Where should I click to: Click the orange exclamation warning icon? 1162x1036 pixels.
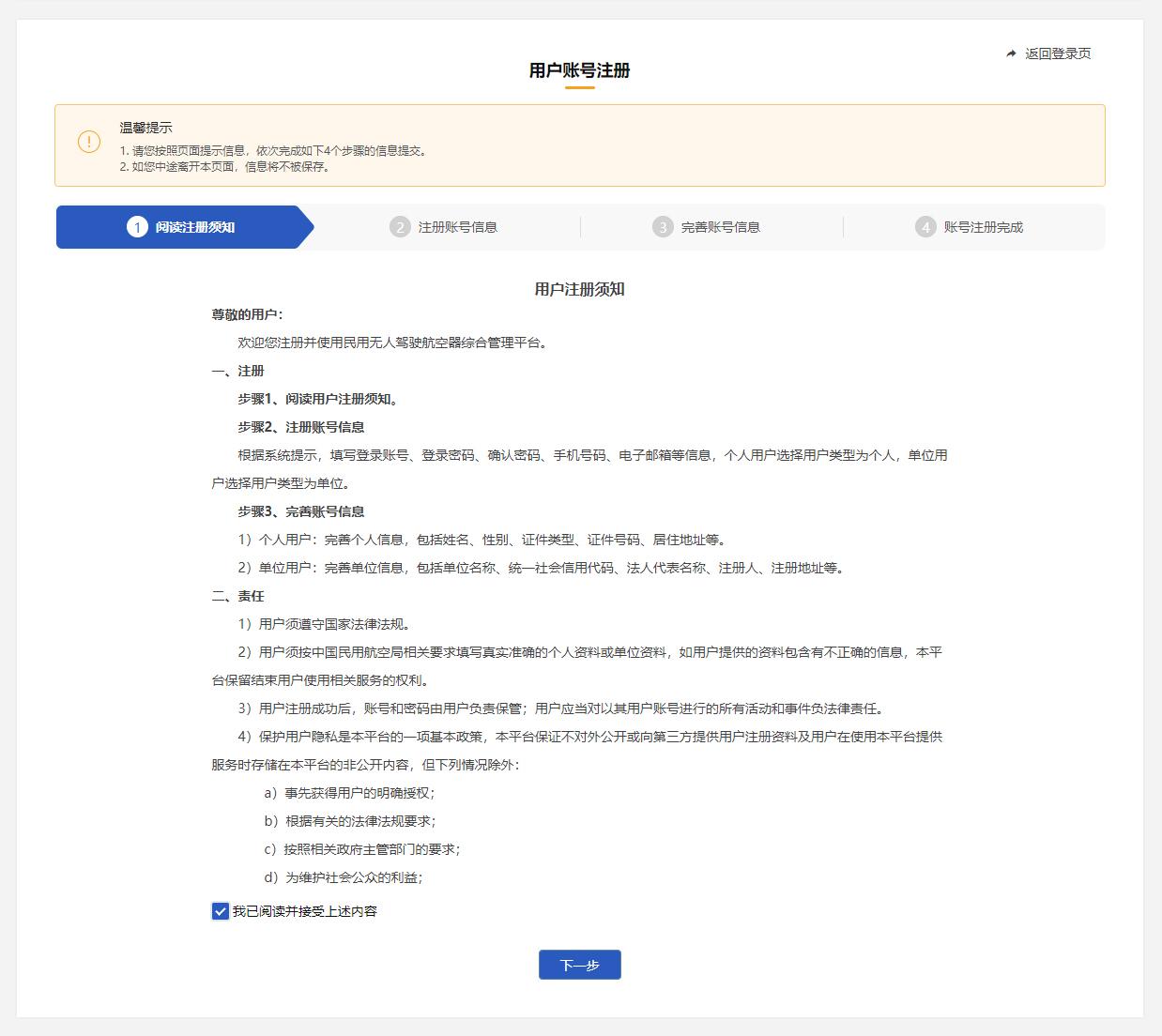[88, 142]
